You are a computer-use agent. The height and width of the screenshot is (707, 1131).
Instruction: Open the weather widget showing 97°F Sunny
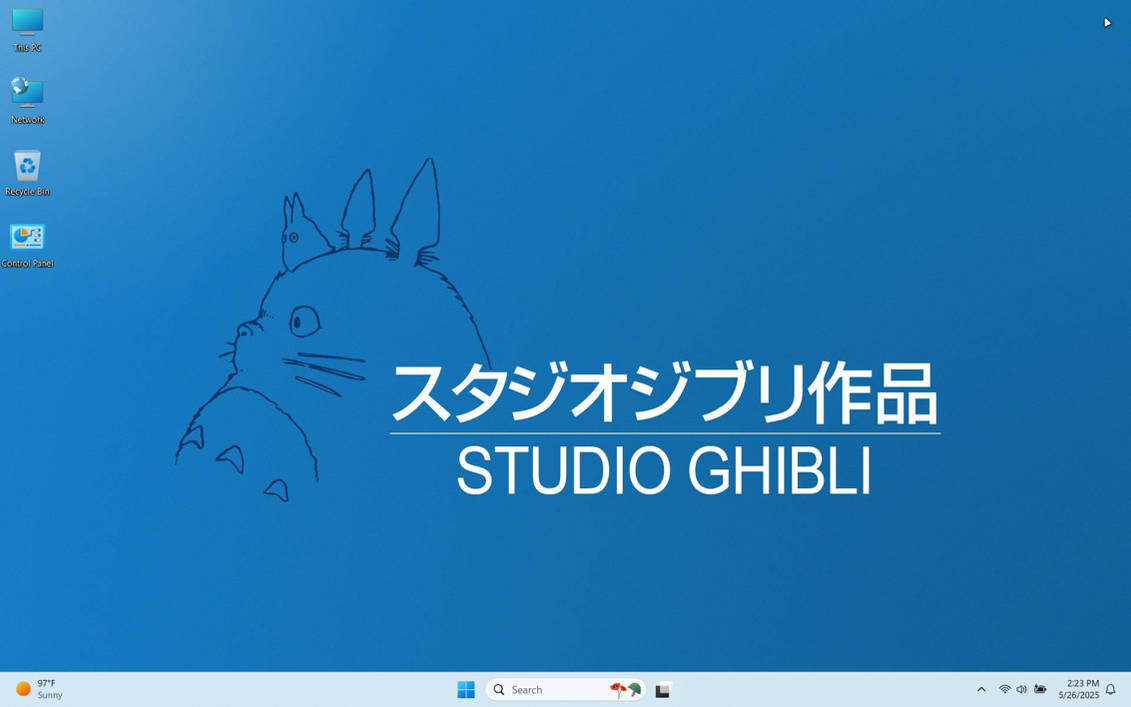pos(40,689)
